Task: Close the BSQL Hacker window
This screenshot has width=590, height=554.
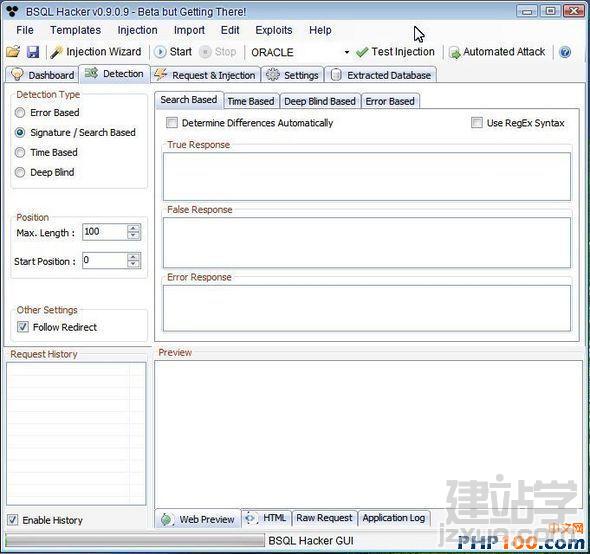Action: coord(573,11)
